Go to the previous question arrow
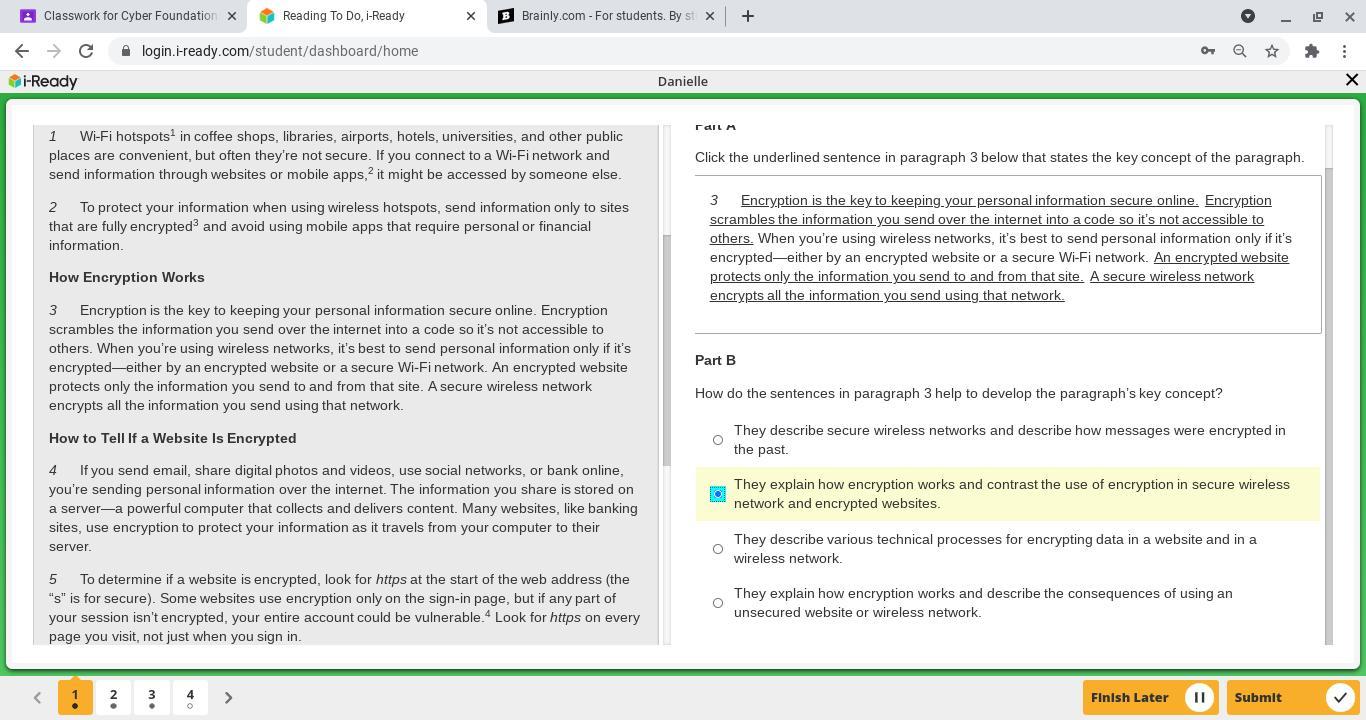Screen dimensions: 1366x720 click(x=37, y=698)
